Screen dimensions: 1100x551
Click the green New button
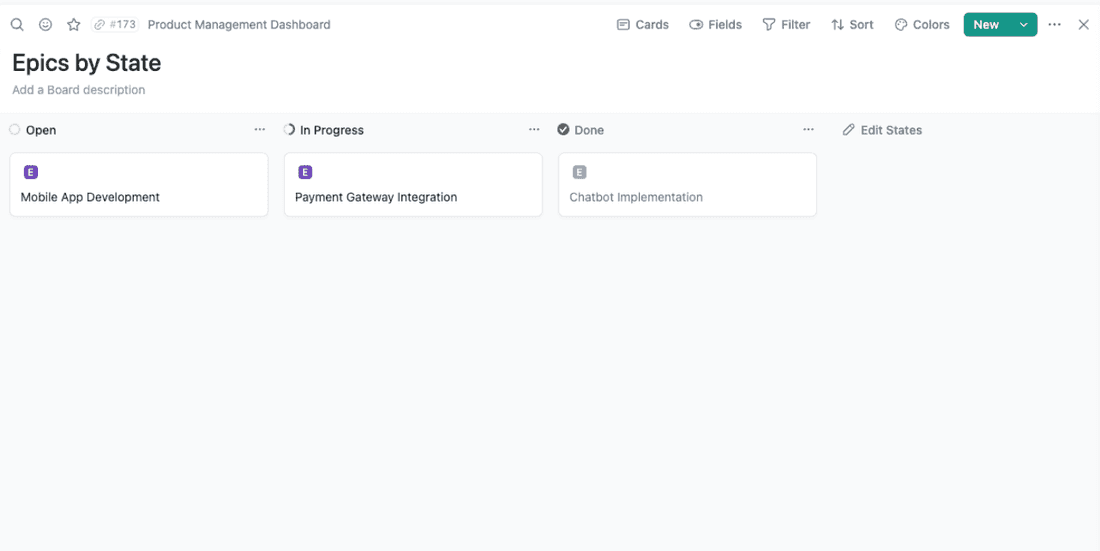[x=986, y=25]
